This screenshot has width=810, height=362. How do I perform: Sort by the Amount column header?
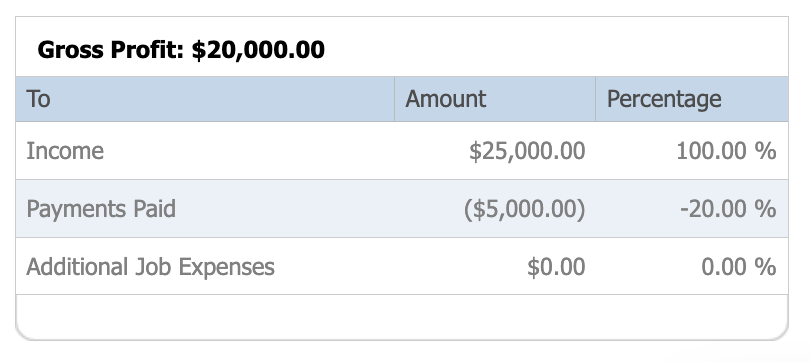(x=495, y=99)
